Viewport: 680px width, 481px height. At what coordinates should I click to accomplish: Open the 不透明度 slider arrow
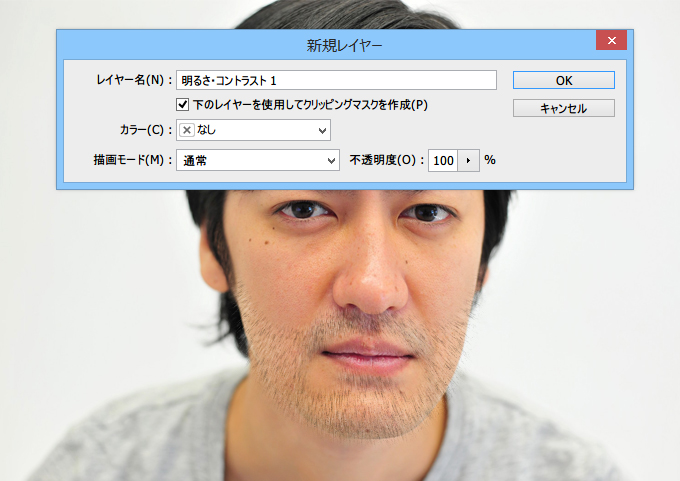(468, 160)
